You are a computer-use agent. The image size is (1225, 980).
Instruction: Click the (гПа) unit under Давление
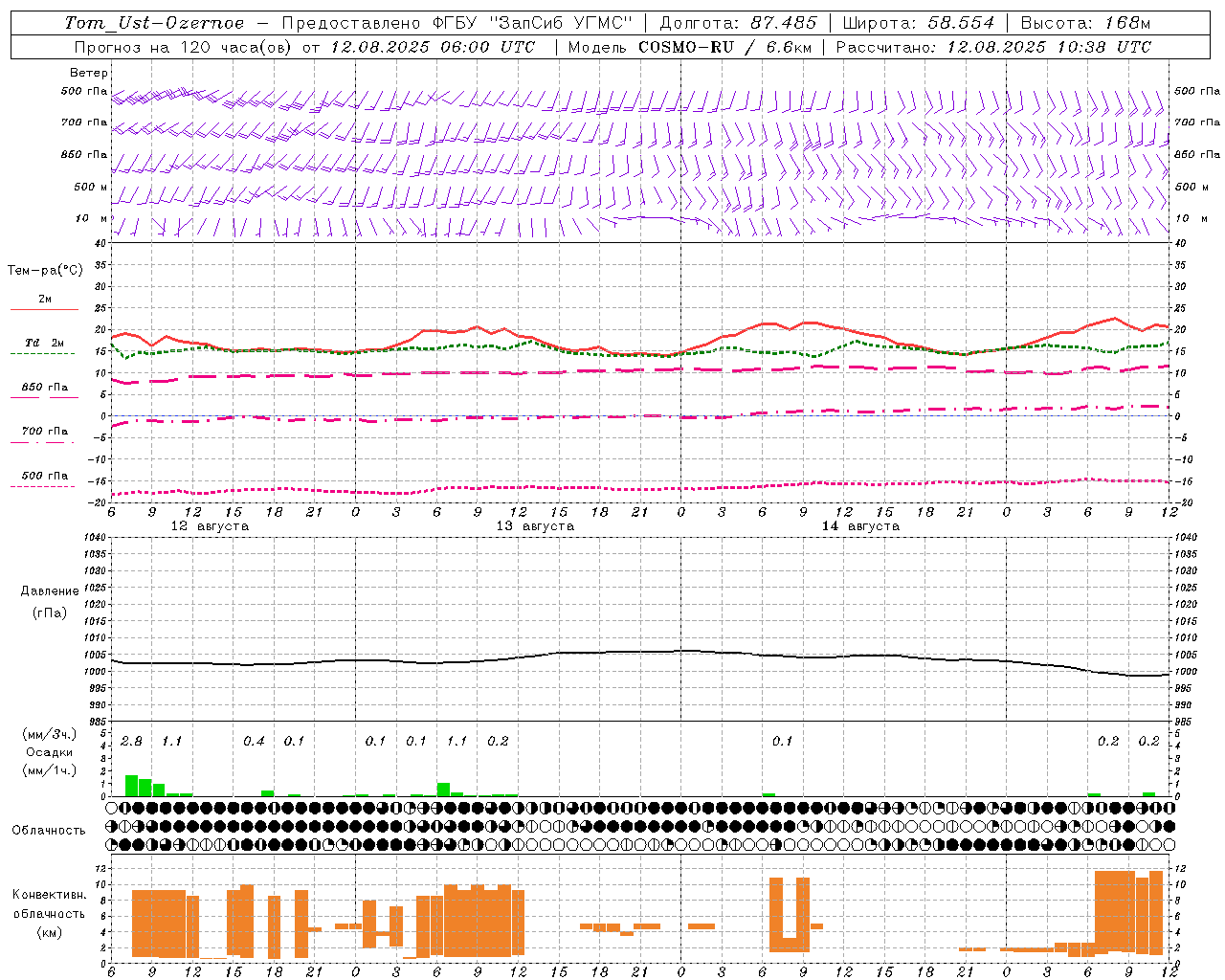(50, 612)
